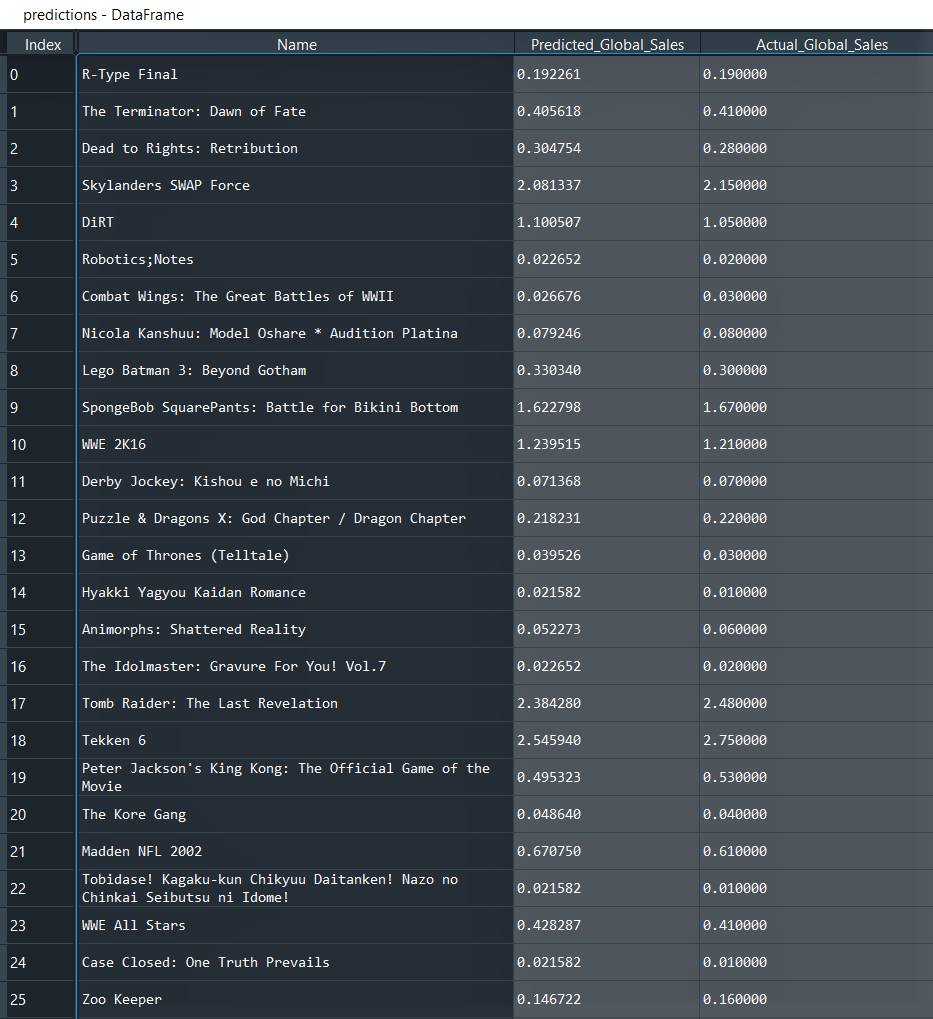Select 'Tomb Raider: The Last Revelation' cell

tap(295, 704)
